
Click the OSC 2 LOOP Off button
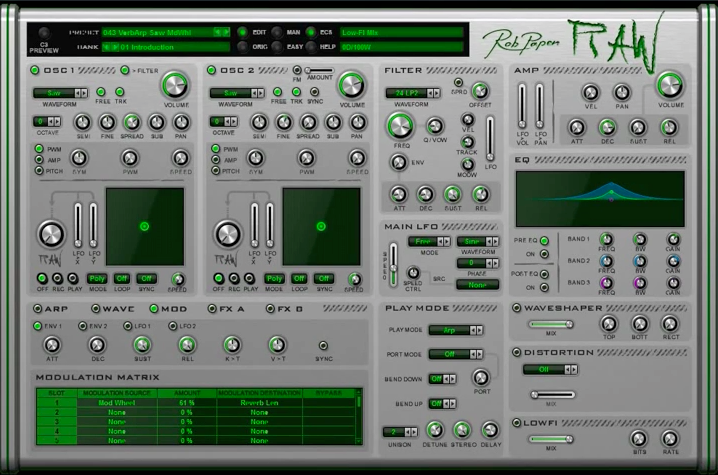point(299,278)
